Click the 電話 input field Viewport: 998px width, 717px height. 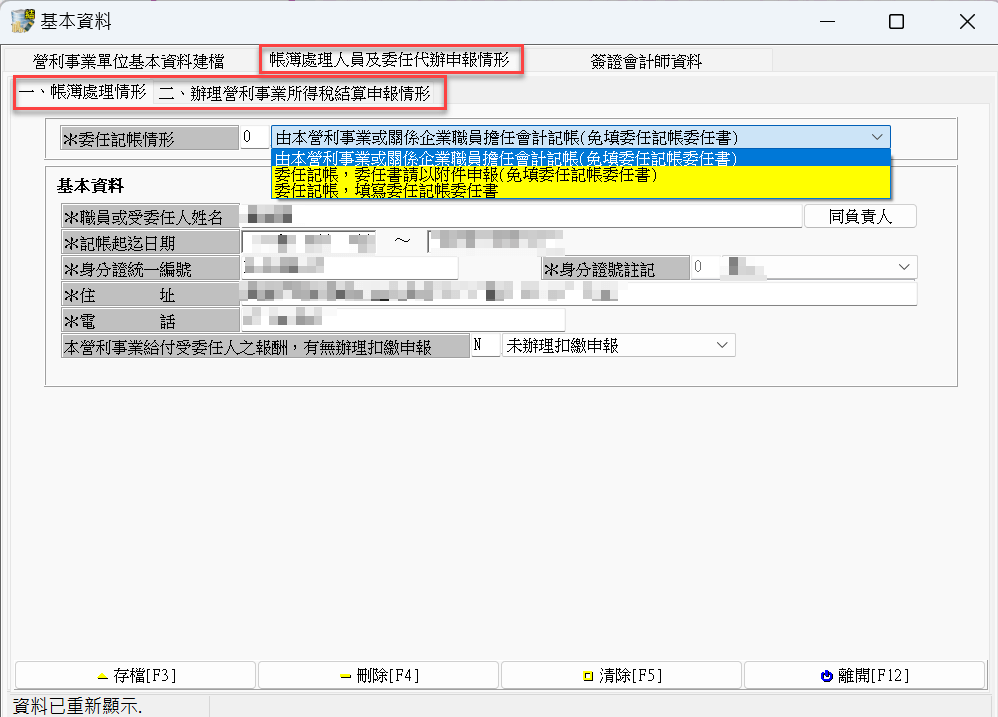point(403,320)
